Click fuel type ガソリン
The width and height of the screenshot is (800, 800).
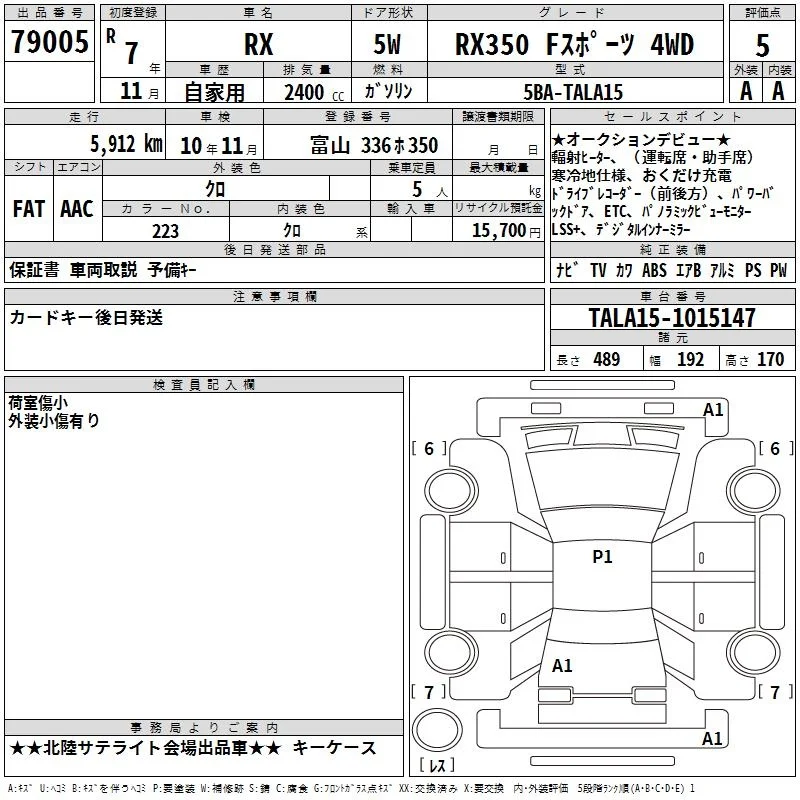coord(388,92)
